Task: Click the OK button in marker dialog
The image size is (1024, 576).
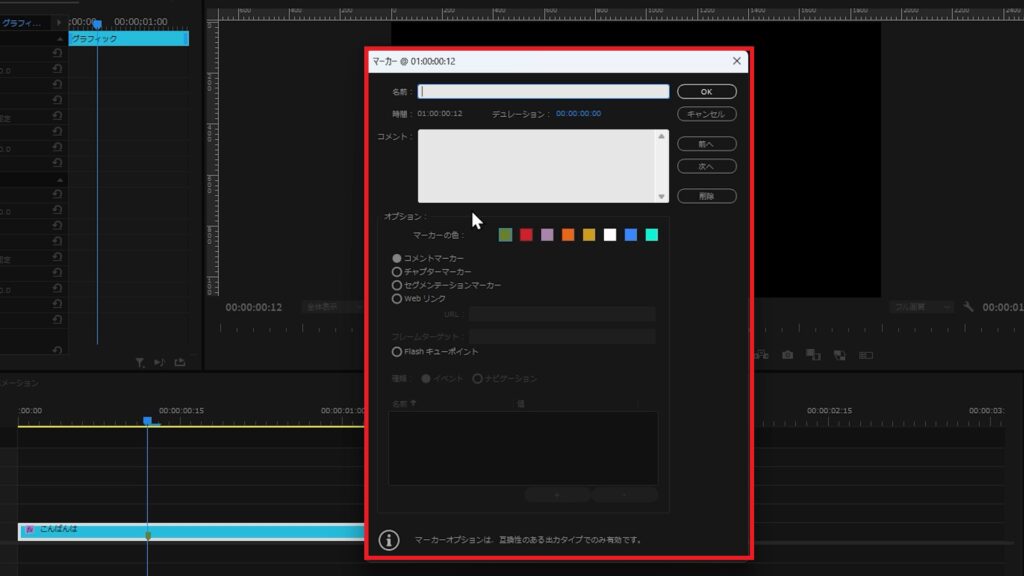Action: pyautogui.click(x=707, y=91)
